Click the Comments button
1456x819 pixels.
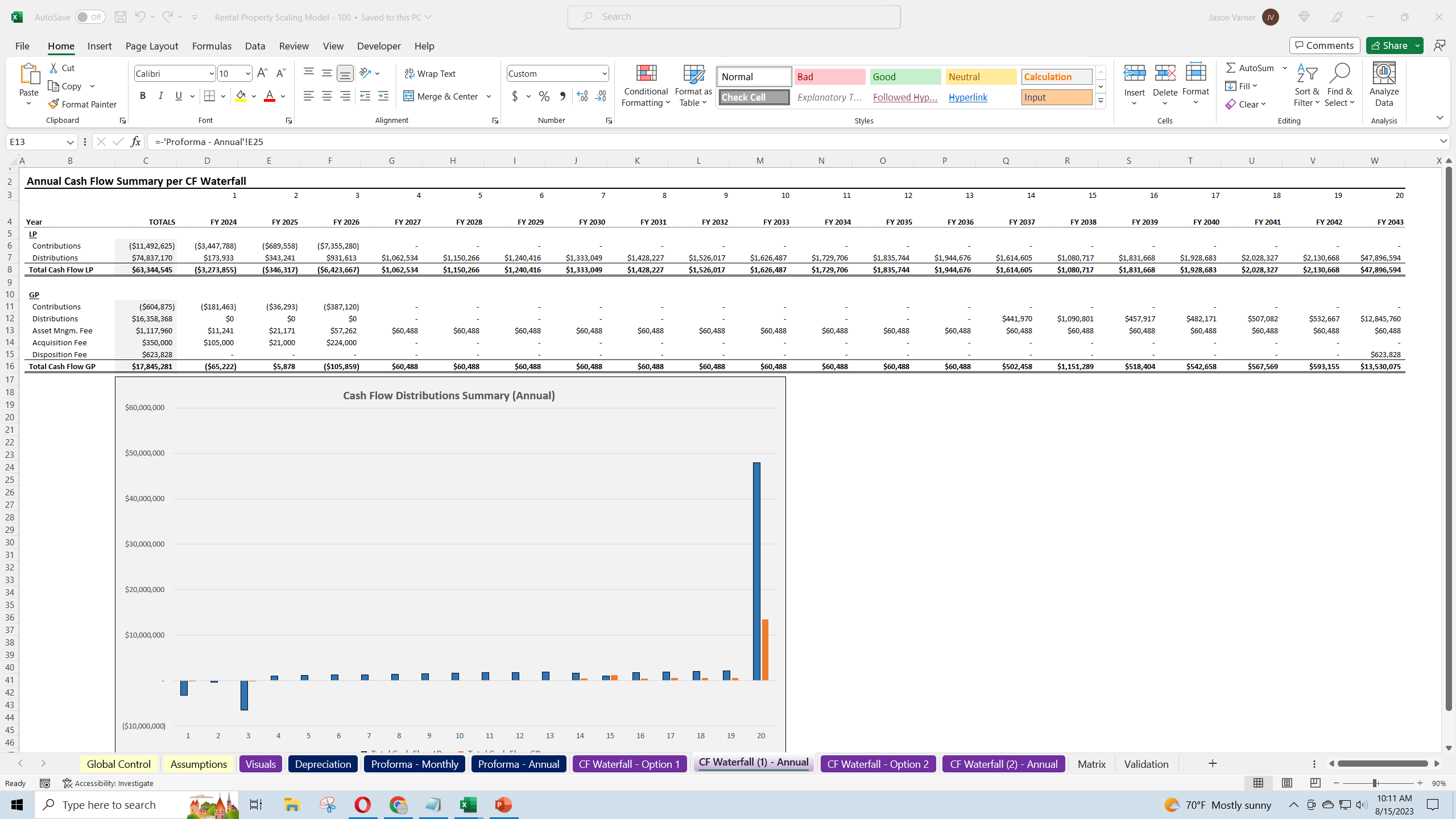pos(1325,45)
